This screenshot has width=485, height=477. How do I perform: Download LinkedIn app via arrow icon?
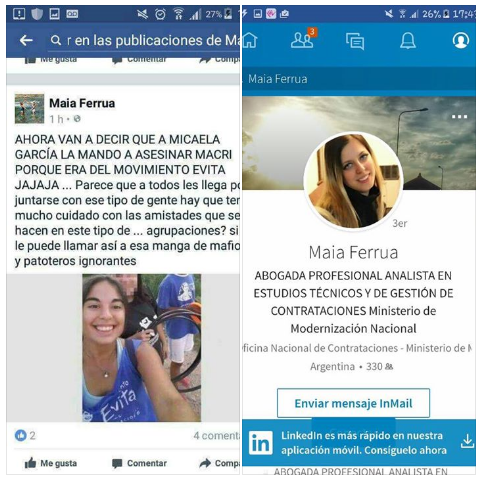tap(467, 441)
